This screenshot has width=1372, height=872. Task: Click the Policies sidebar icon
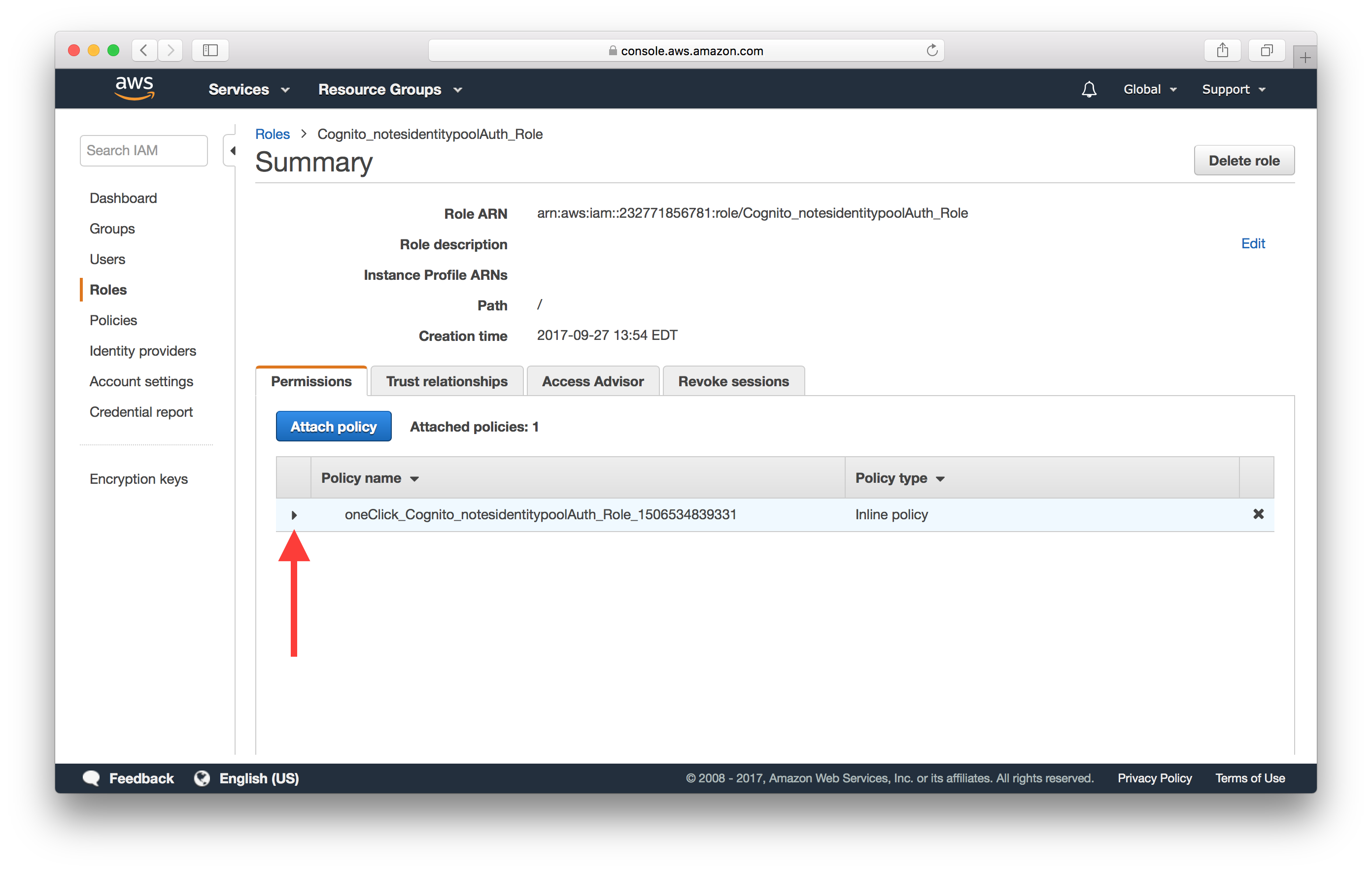pos(112,320)
